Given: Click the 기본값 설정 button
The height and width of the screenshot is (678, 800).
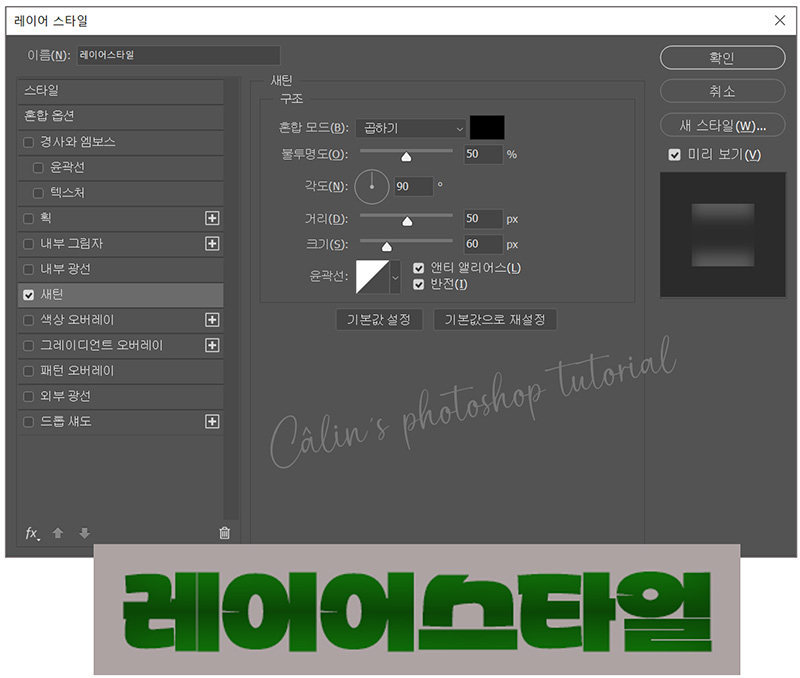Looking at the screenshot, I should 379,320.
